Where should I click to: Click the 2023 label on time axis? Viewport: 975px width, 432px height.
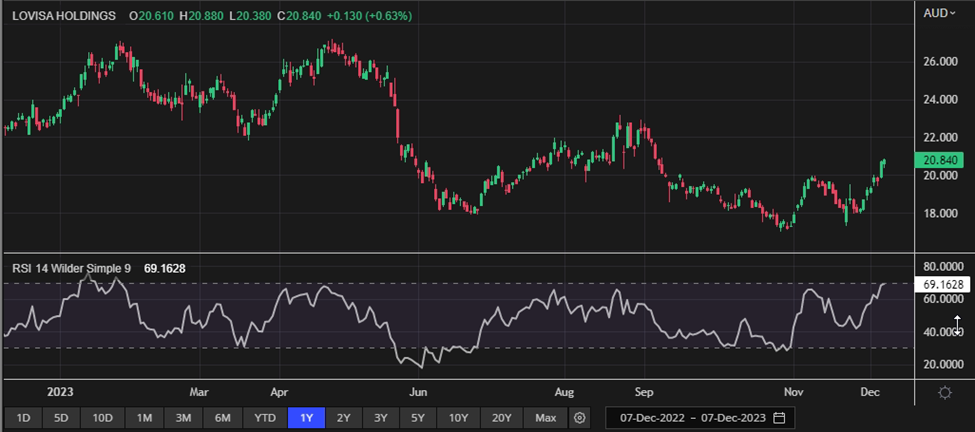click(x=60, y=393)
